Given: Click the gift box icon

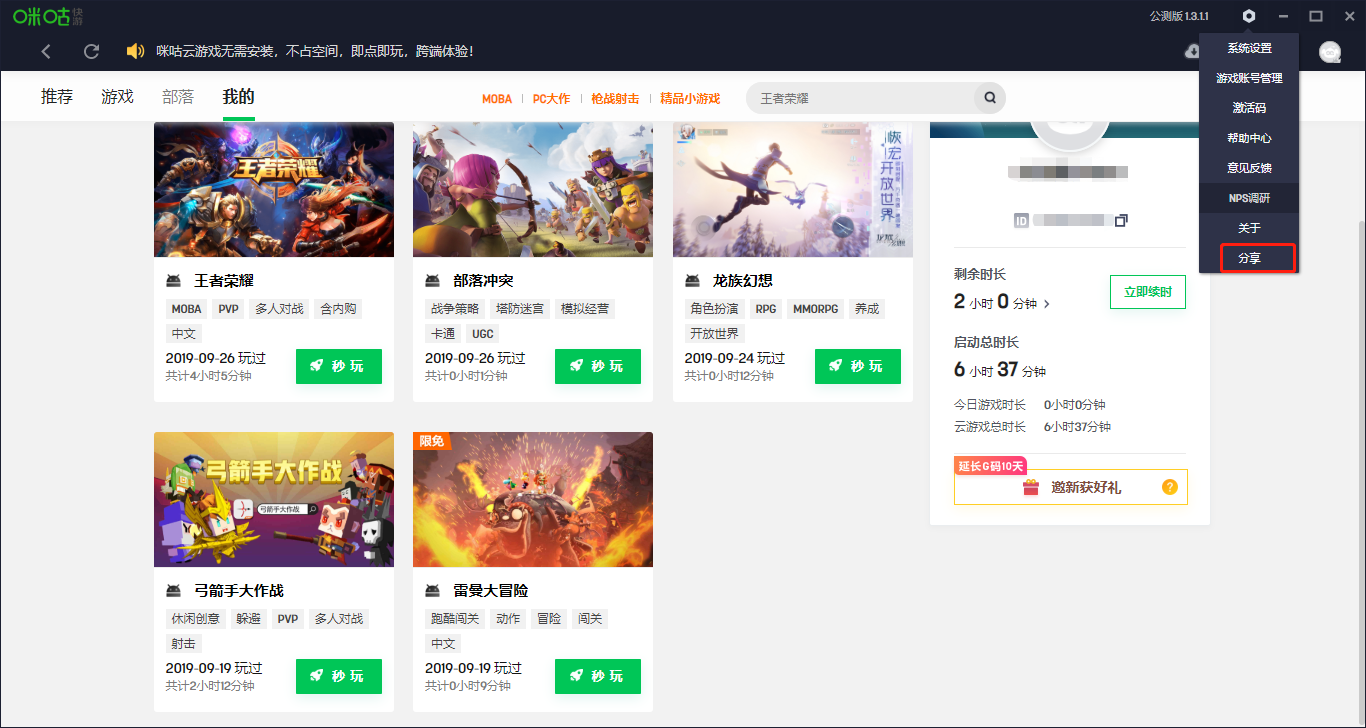Looking at the screenshot, I should 1031,487.
